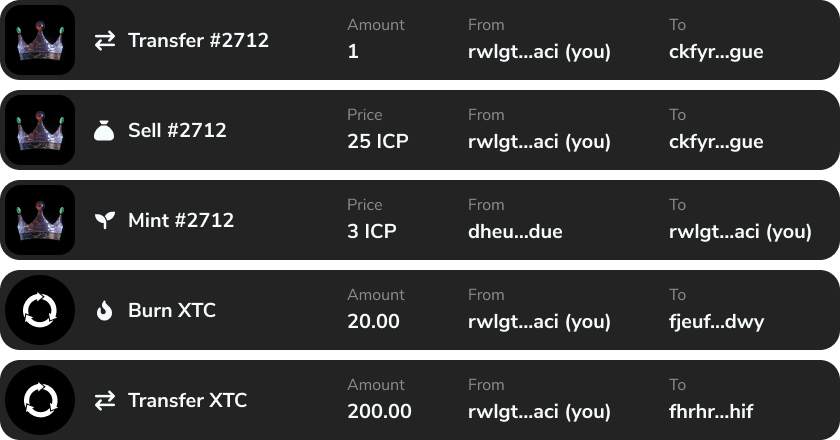
Task: Click the swap arrows icon beside Transfer XTC
Action: click(105, 400)
